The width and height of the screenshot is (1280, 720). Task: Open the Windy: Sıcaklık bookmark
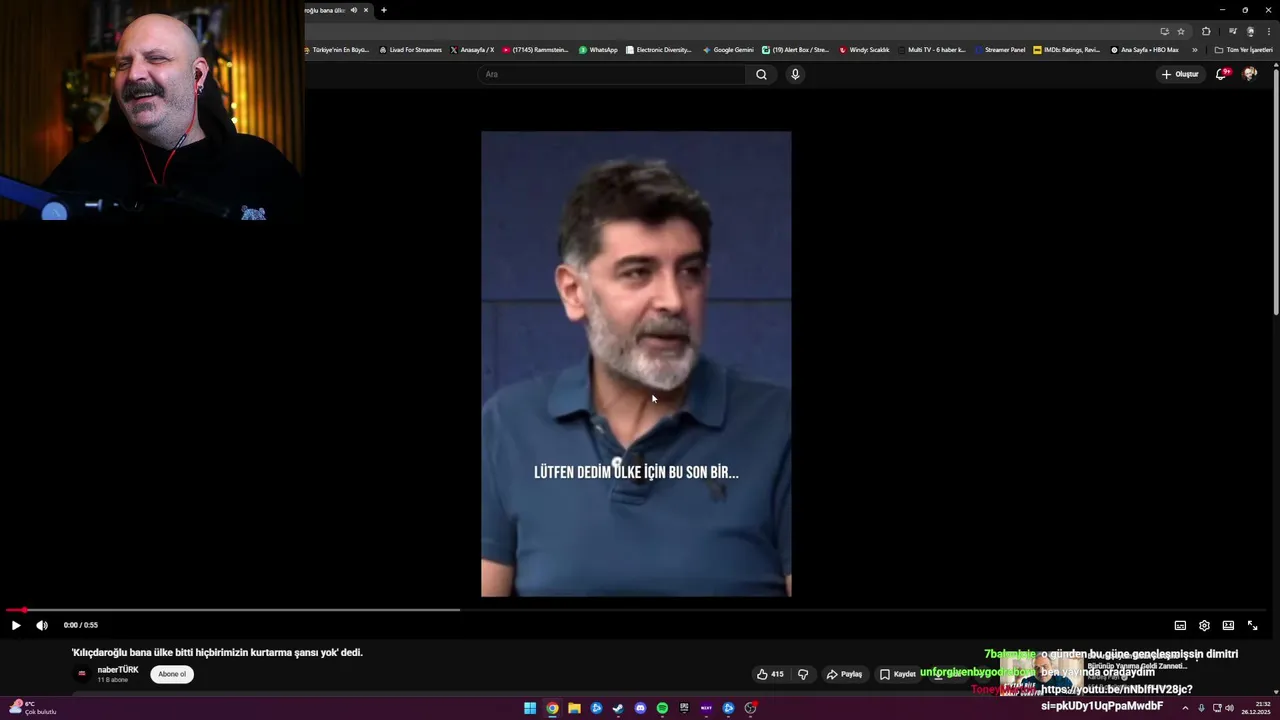tap(865, 50)
